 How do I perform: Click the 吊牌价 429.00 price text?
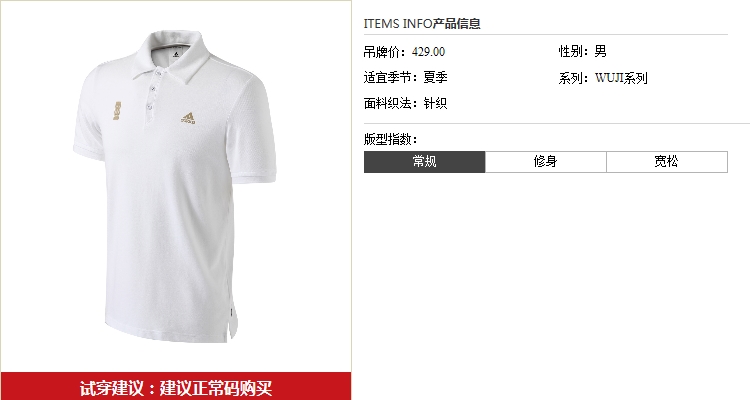(x=404, y=52)
